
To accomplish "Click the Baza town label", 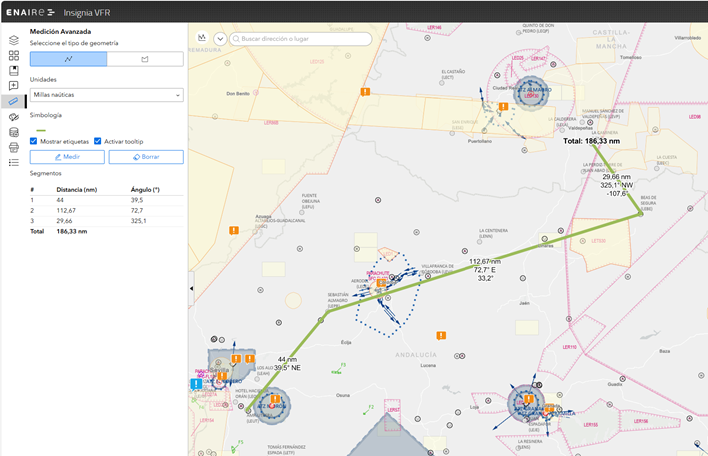I will coord(664,351).
